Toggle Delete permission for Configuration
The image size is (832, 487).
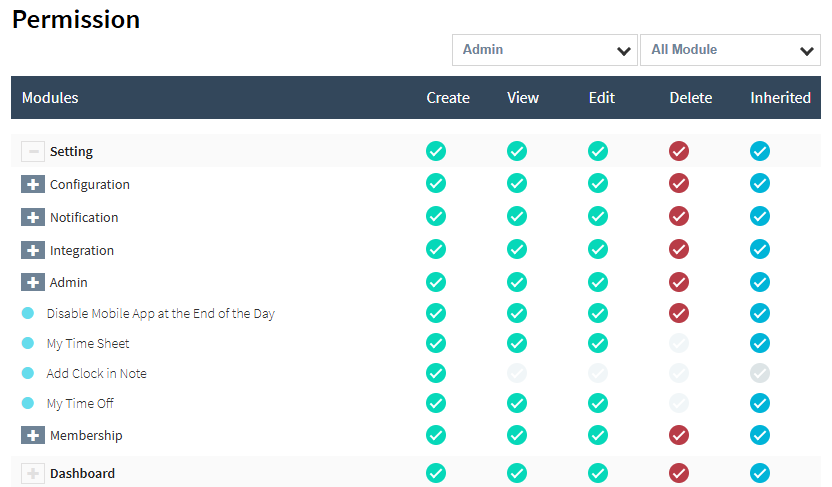click(x=679, y=183)
